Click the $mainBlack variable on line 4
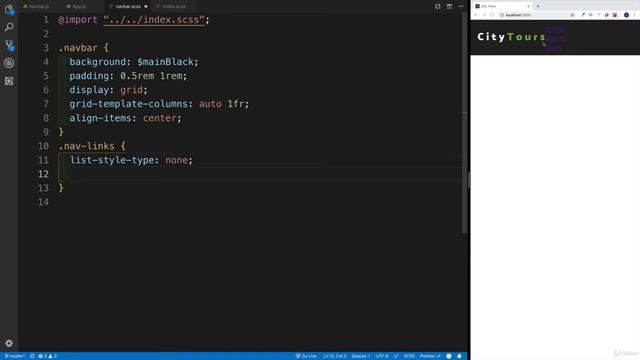The height and width of the screenshot is (360, 640). point(165,62)
